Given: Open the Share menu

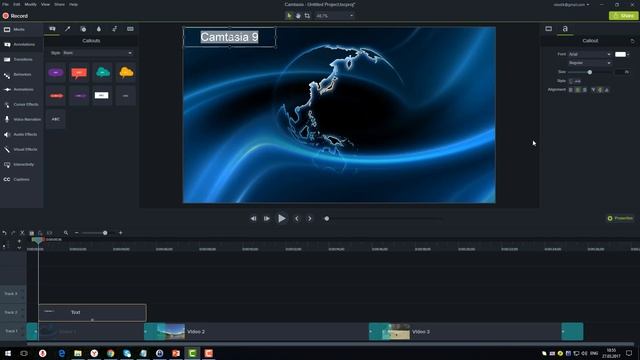Looking at the screenshot, I should [x=60, y=4].
